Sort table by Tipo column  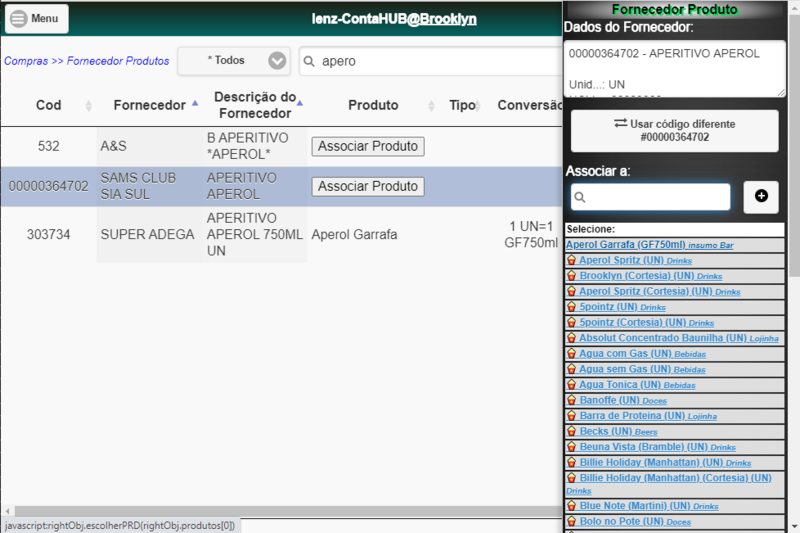pyautogui.click(x=462, y=105)
